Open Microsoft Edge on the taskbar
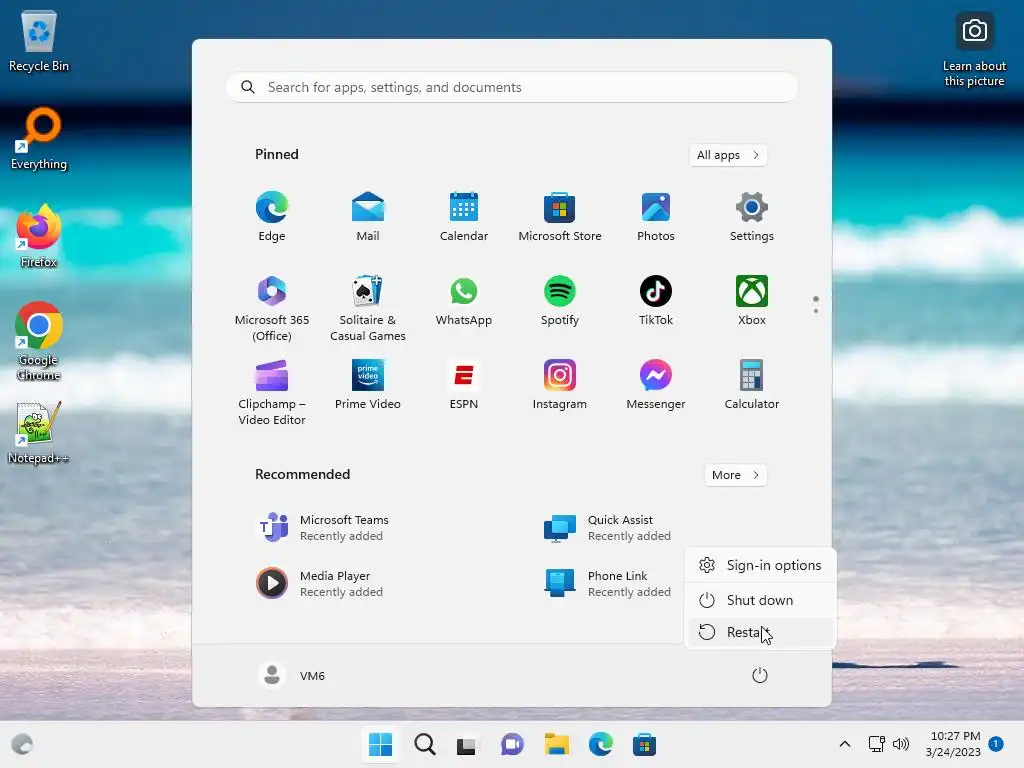 tap(600, 744)
